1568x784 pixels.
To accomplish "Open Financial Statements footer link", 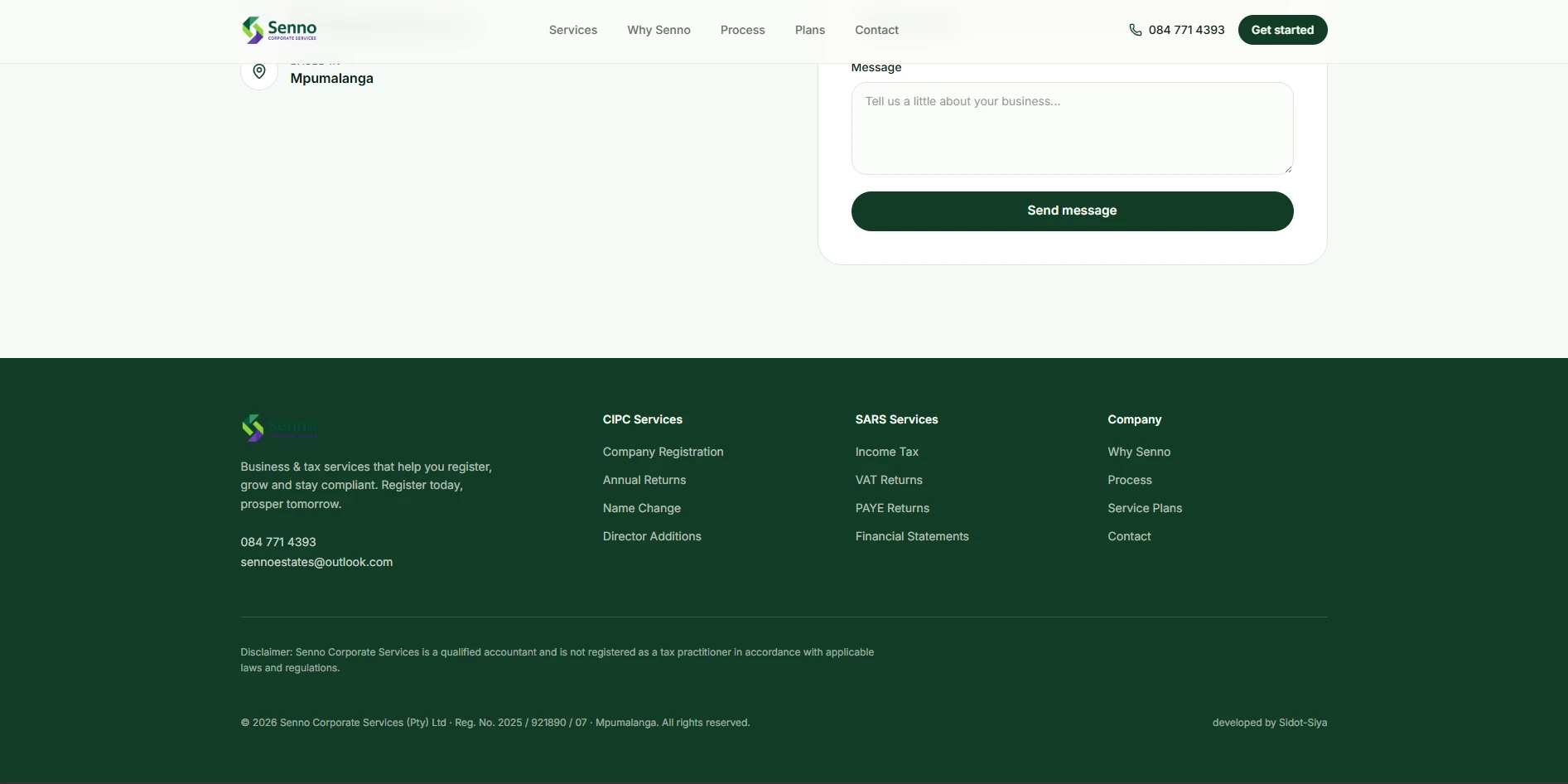I will [x=912, y=536].
